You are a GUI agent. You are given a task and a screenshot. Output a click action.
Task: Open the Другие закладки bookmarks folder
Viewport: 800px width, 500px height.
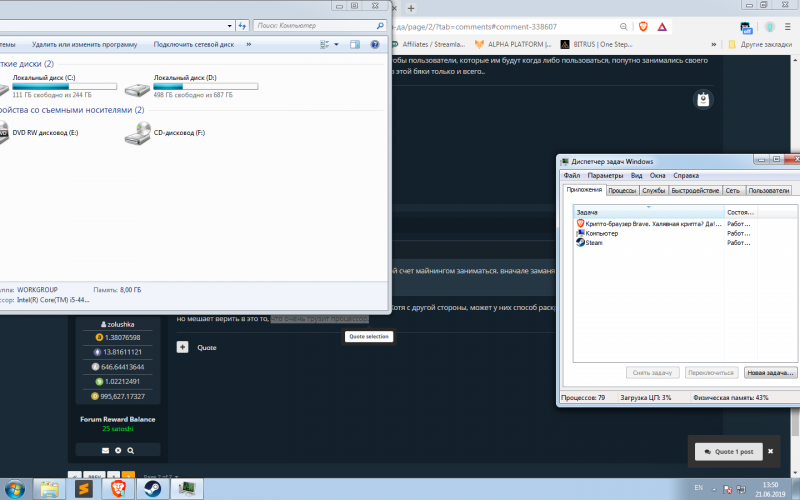click(x=760, y=44)
